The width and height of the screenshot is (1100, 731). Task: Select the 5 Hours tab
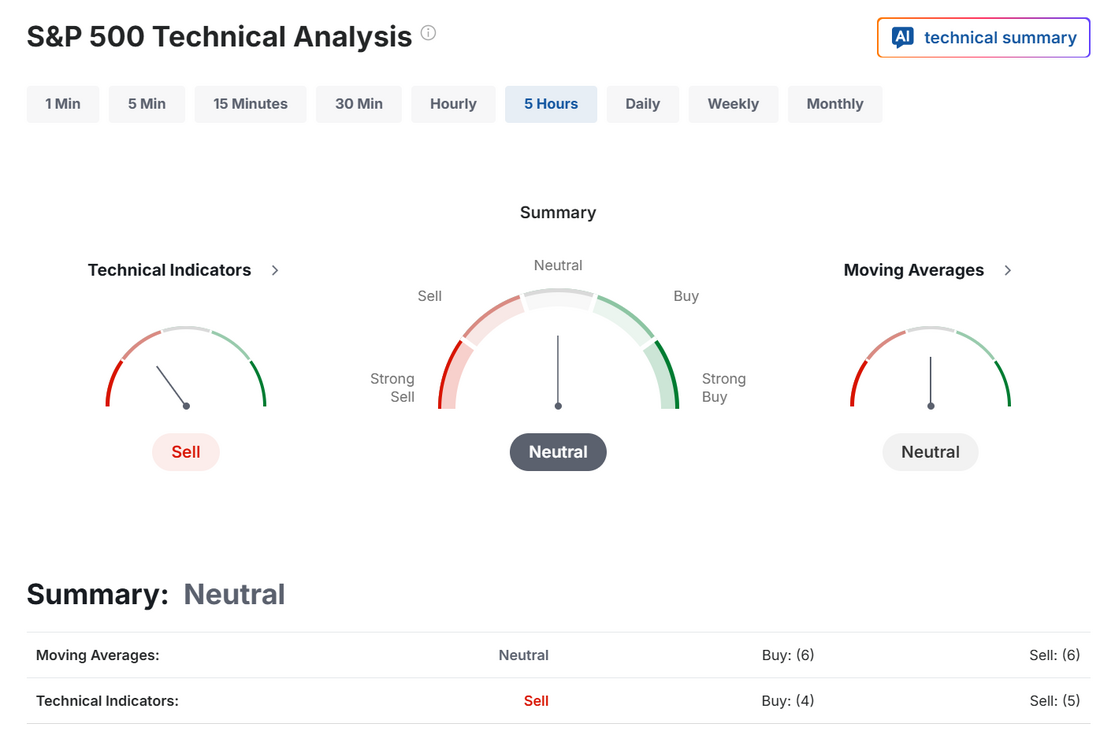[x=551, y=104]
